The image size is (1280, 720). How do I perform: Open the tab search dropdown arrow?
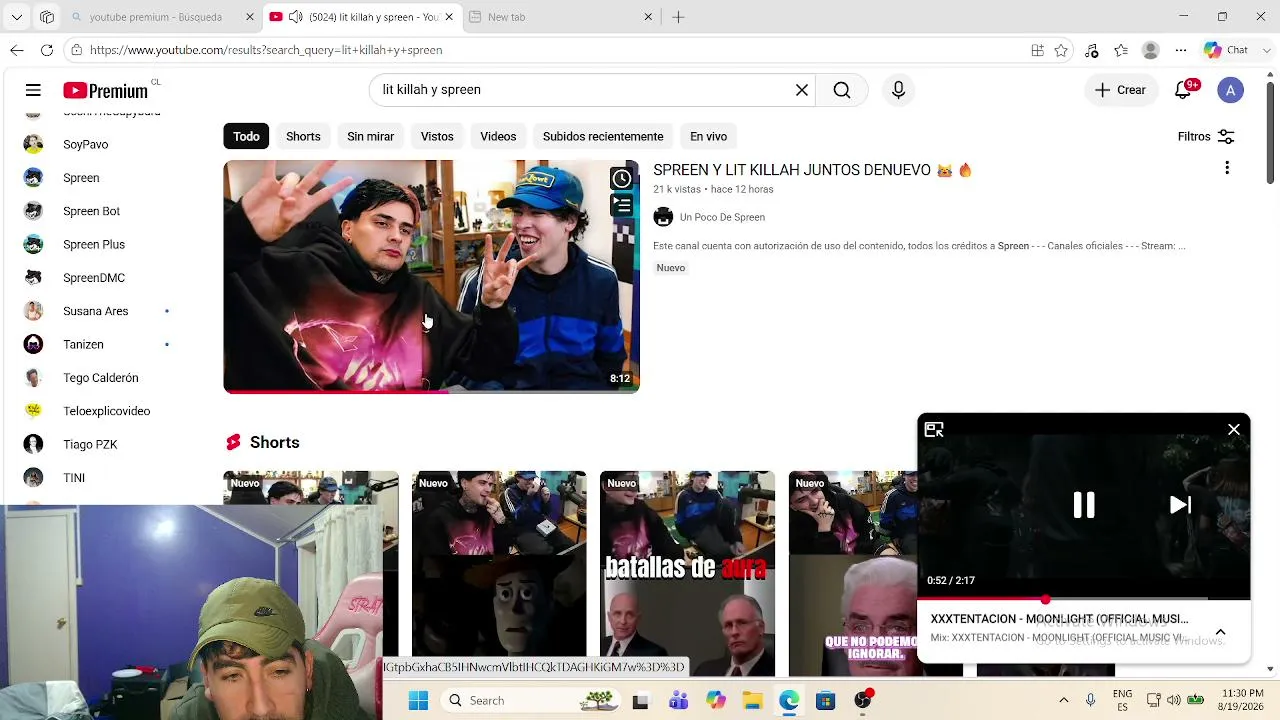pos(17,17)
